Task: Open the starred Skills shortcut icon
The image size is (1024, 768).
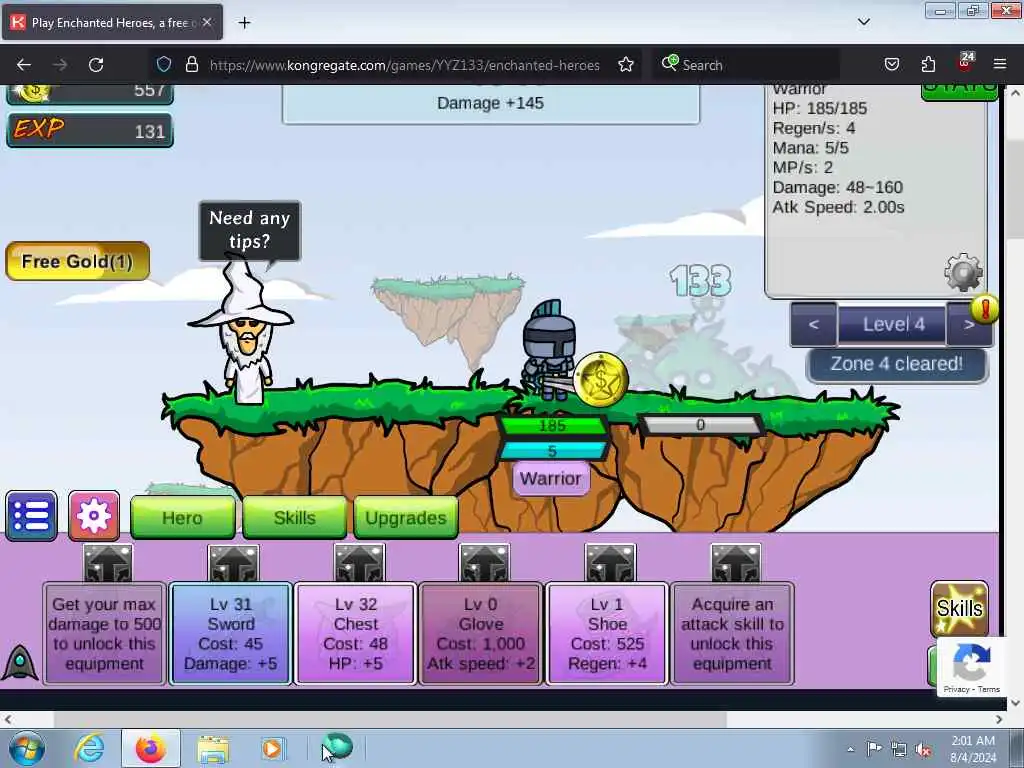Action: click(959, 608)
